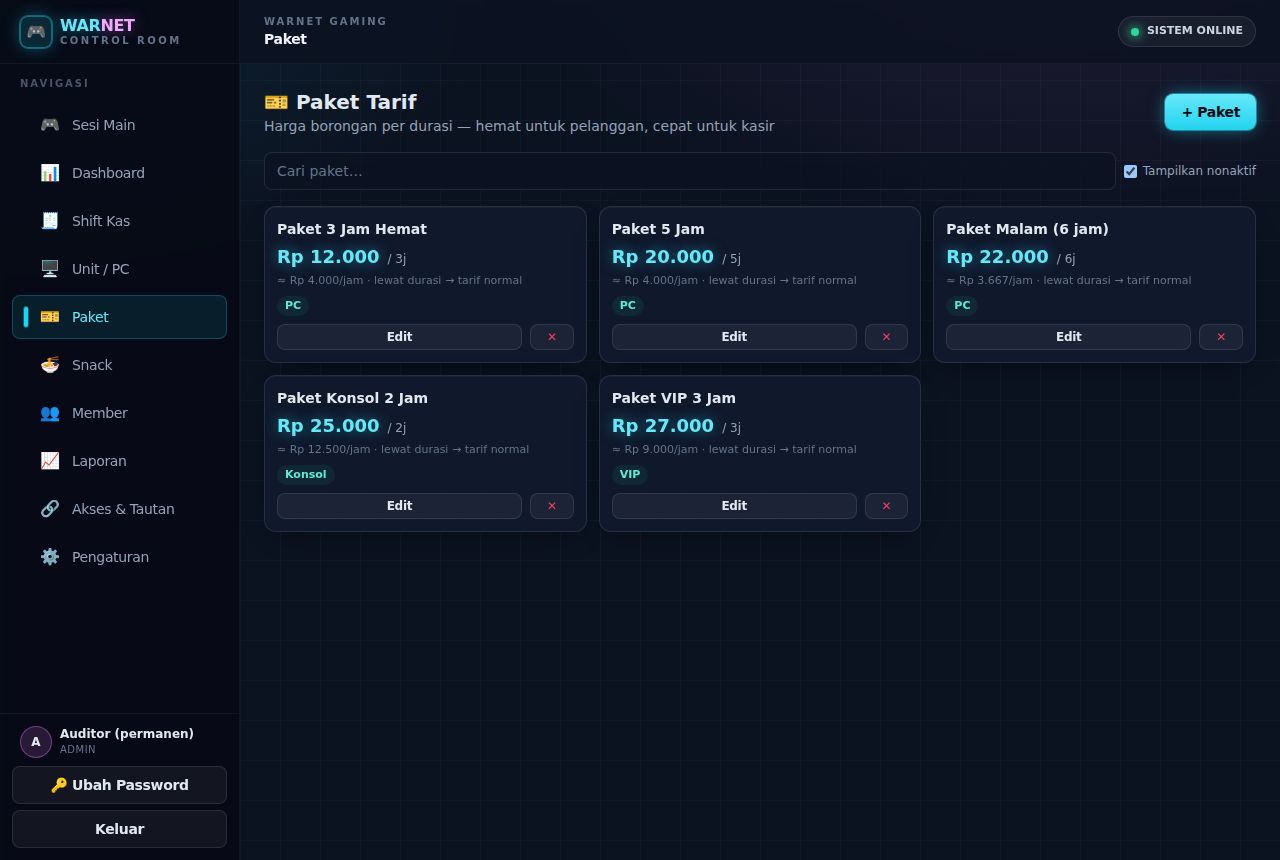Select the Shift Kas receipt icon
The image size is (1280, 860).
click(x=50, y=221)
